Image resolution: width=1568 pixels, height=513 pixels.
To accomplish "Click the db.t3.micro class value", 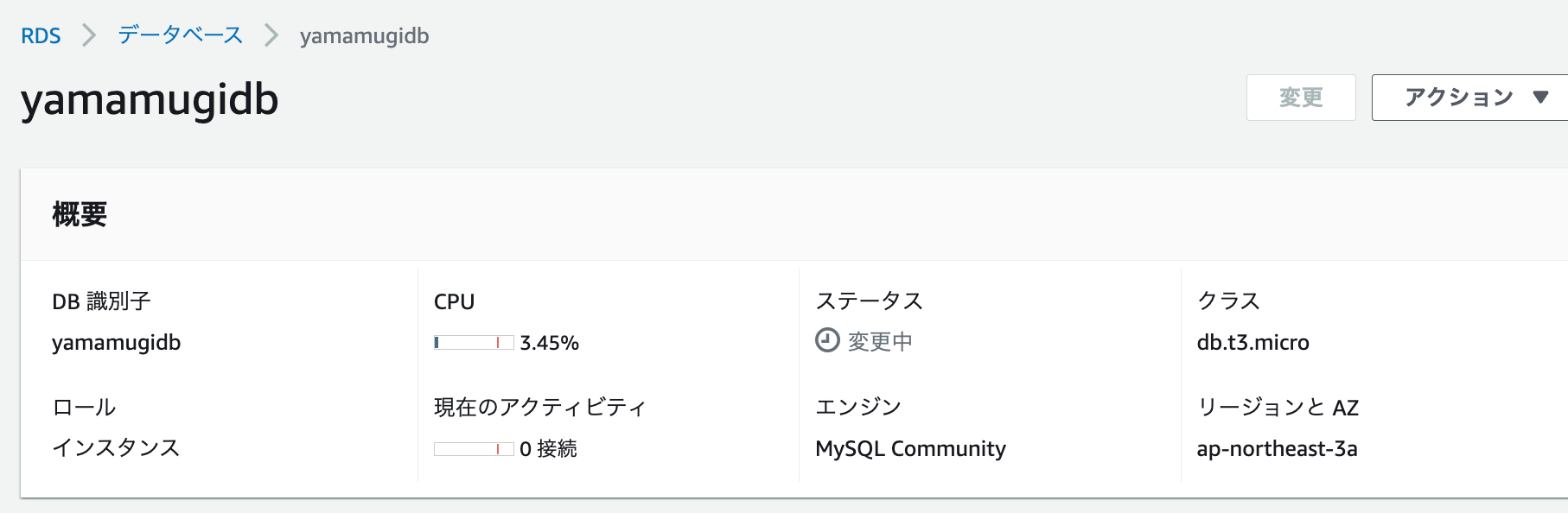I will point(1252,343).
